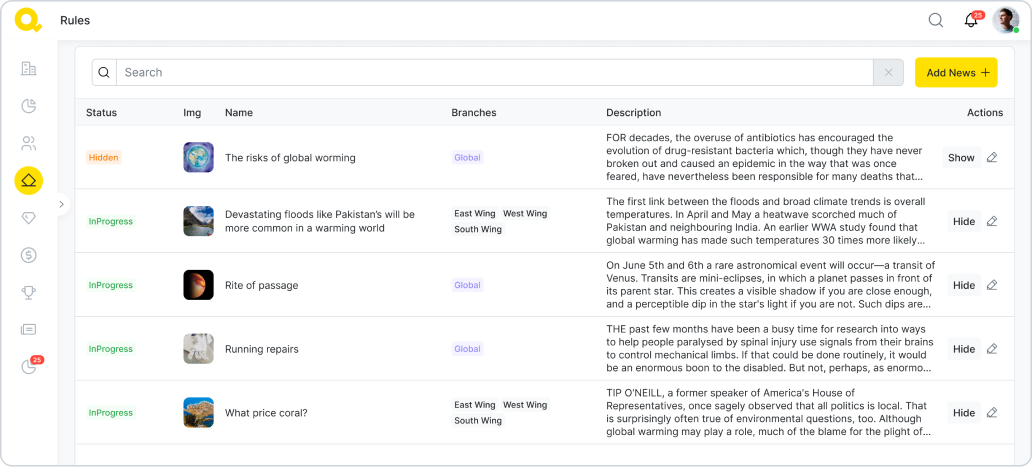Show the hidden 'risks of global worming' news
This screenshot has width=1032, height=467.
point(960,157)
